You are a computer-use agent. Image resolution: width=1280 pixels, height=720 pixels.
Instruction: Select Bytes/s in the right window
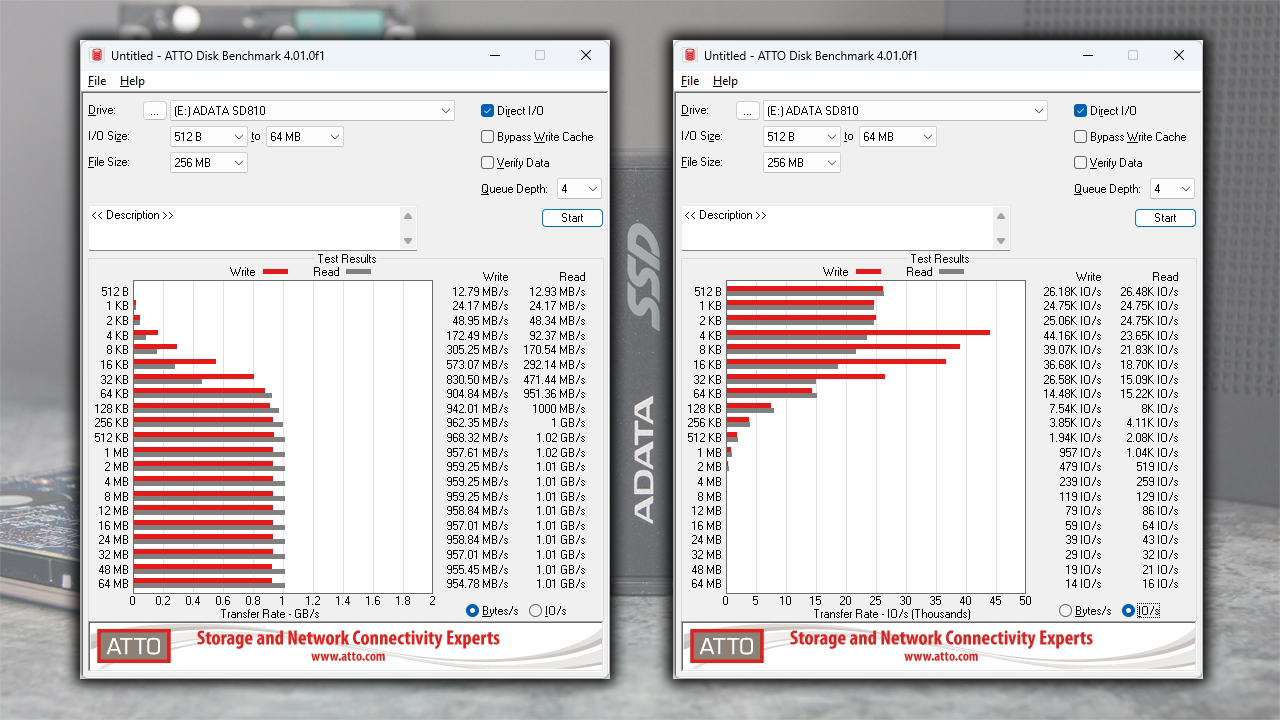pos(1066,611)
